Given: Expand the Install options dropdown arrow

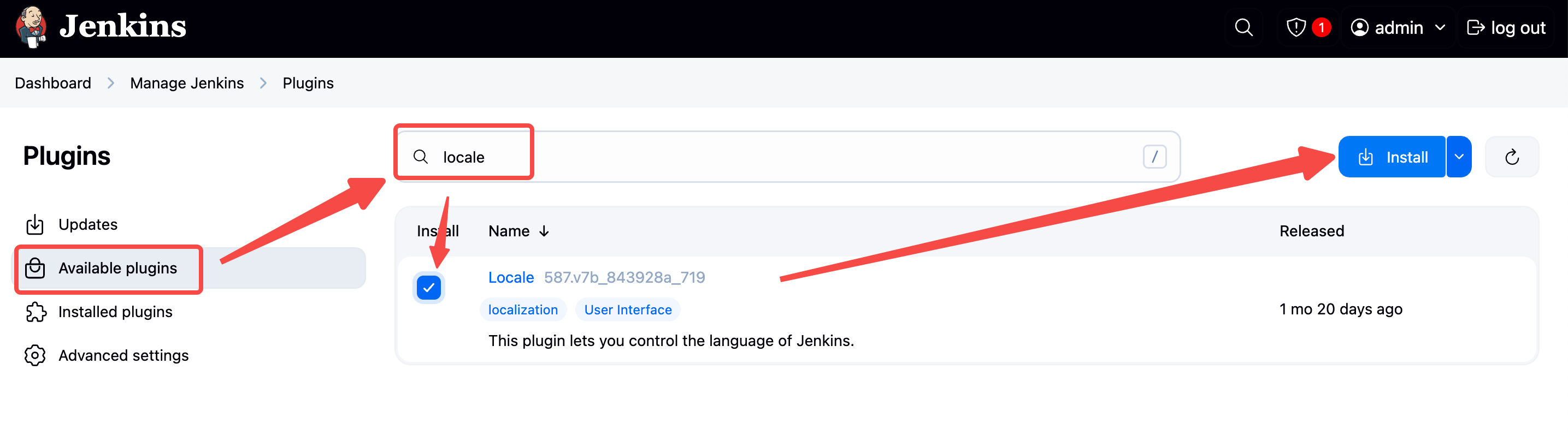Looking at the screenshot, I should (1459, 157).
